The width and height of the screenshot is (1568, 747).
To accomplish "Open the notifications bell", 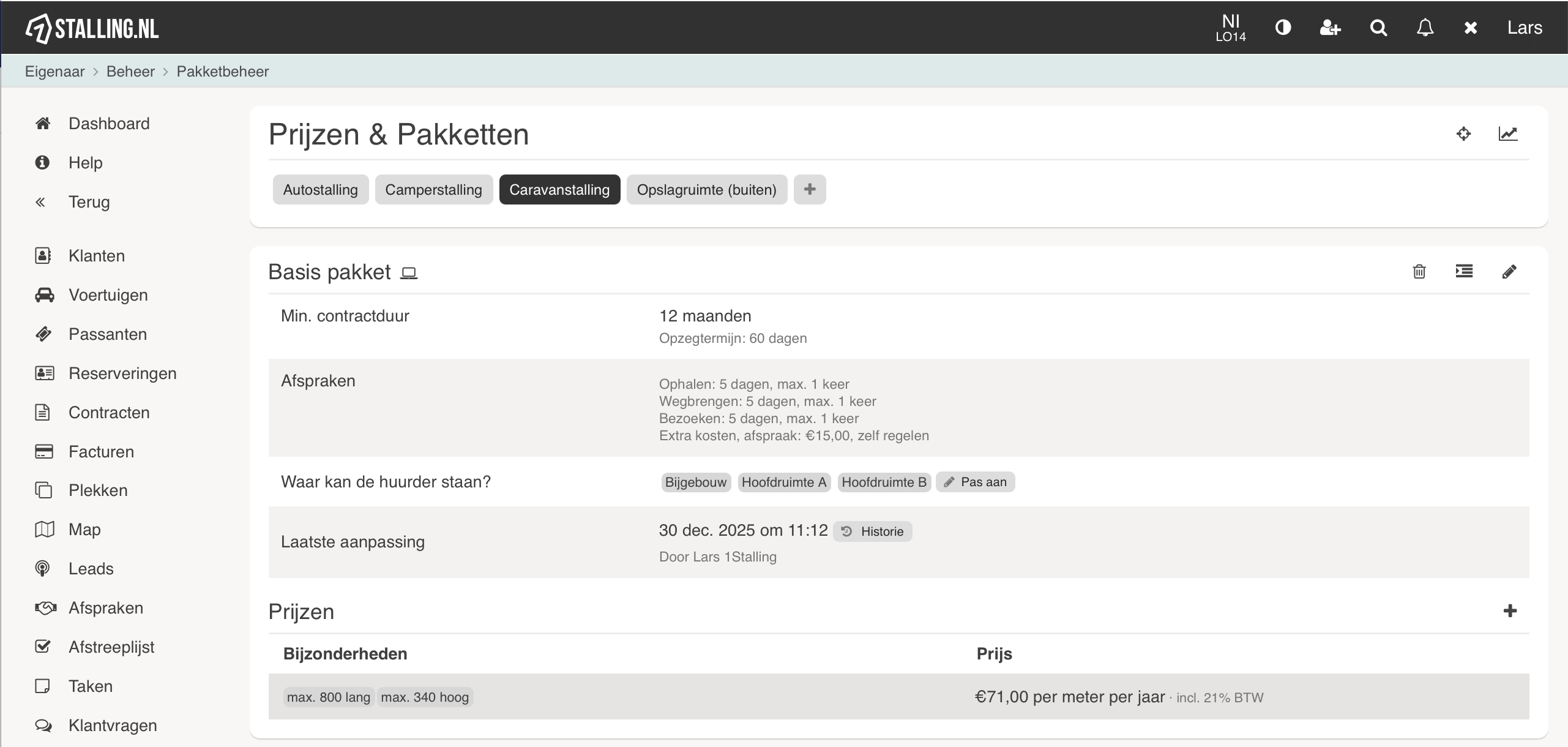I will click(x=1425, y=28).
